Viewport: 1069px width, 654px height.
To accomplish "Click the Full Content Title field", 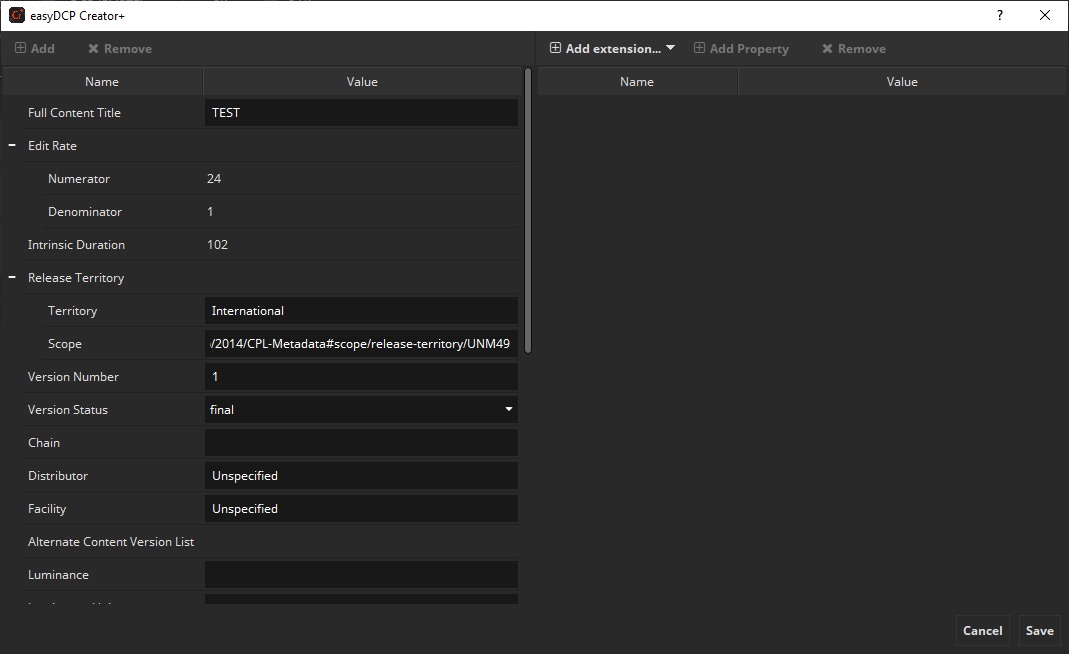I will (x=361, y=113).
